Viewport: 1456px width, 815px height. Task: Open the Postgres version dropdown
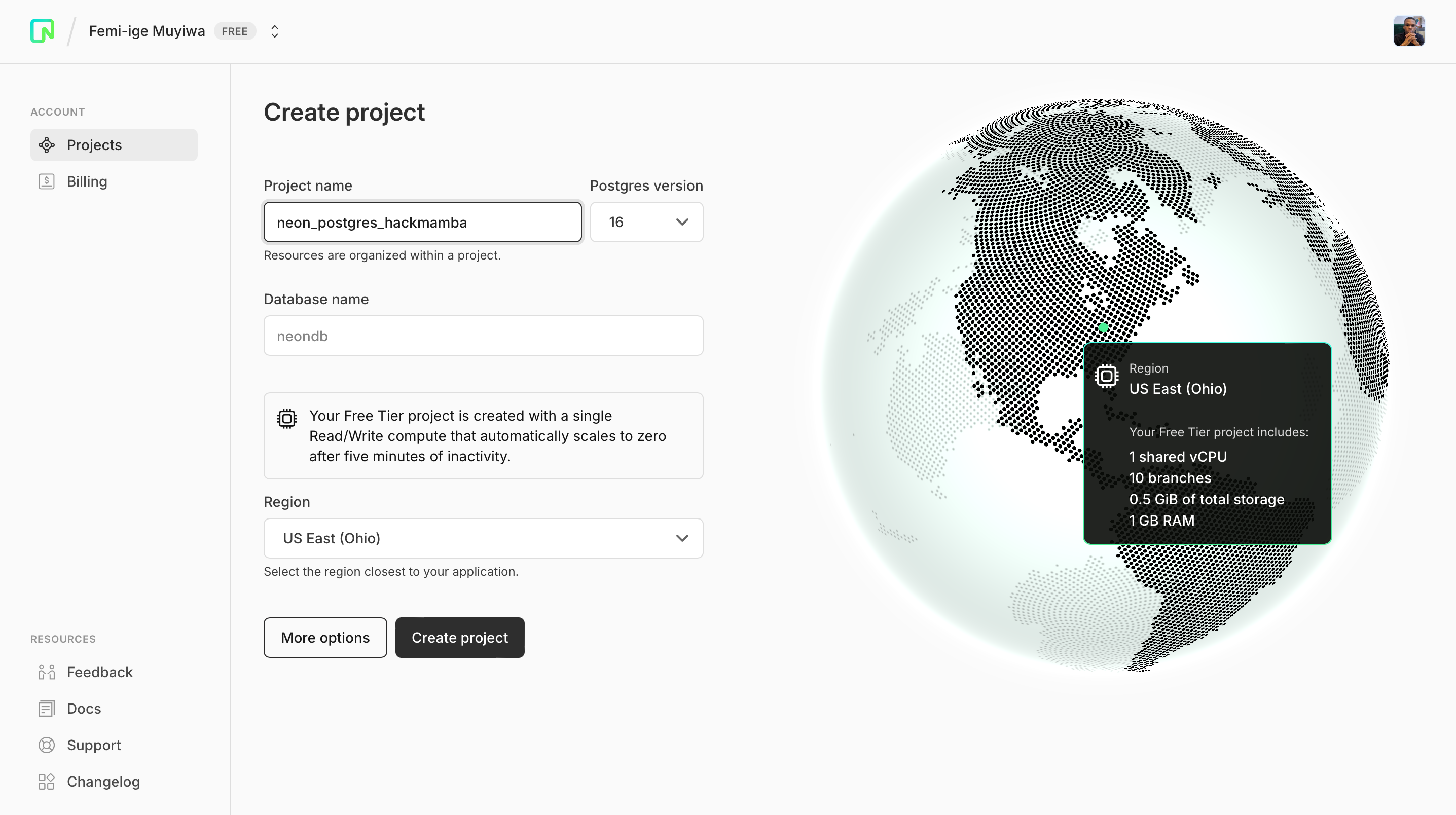point(646,222)
